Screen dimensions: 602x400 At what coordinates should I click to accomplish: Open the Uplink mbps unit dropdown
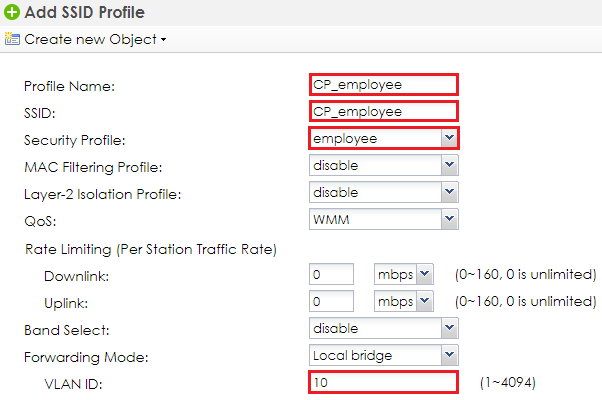point(425,301)
